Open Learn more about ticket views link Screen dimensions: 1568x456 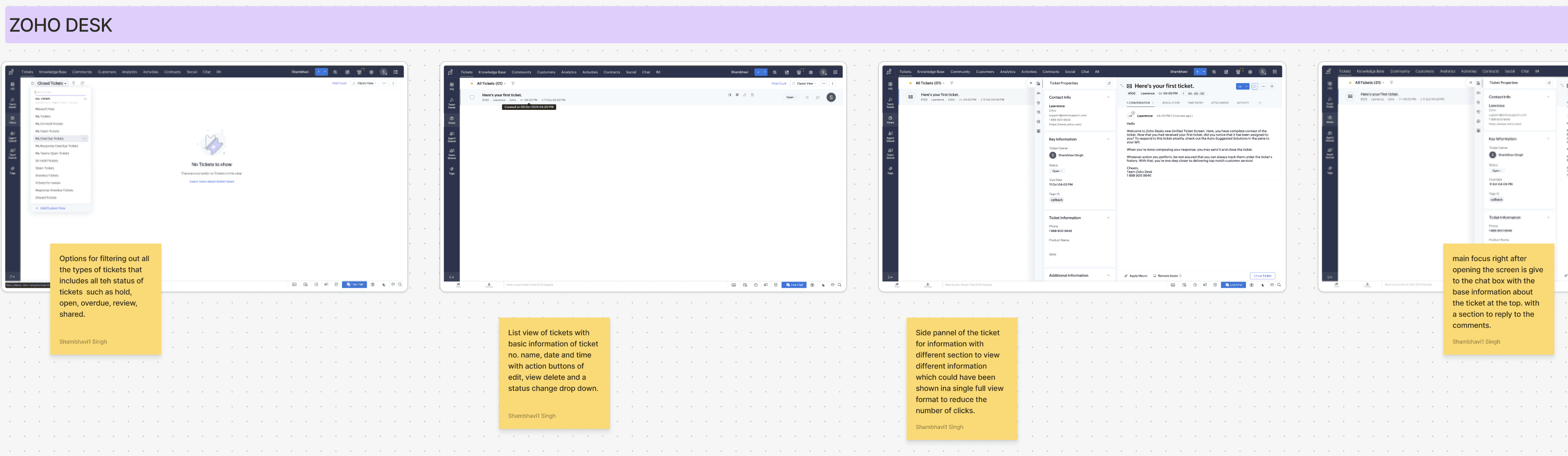(212, 181)
